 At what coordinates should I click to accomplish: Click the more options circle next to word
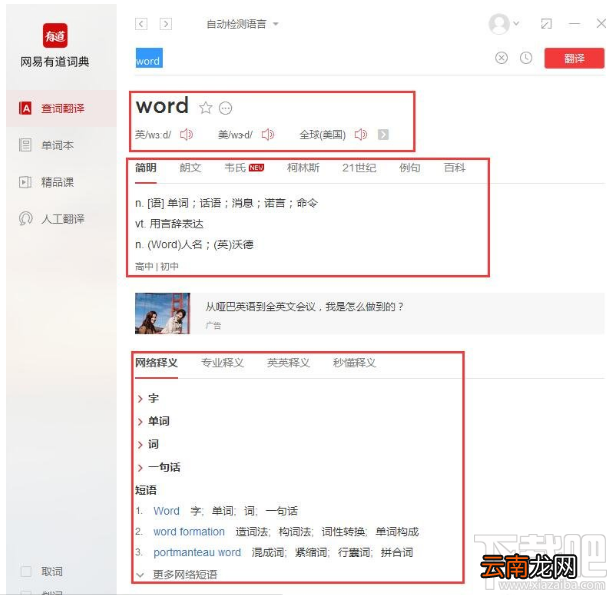click(x=226, y=108)
